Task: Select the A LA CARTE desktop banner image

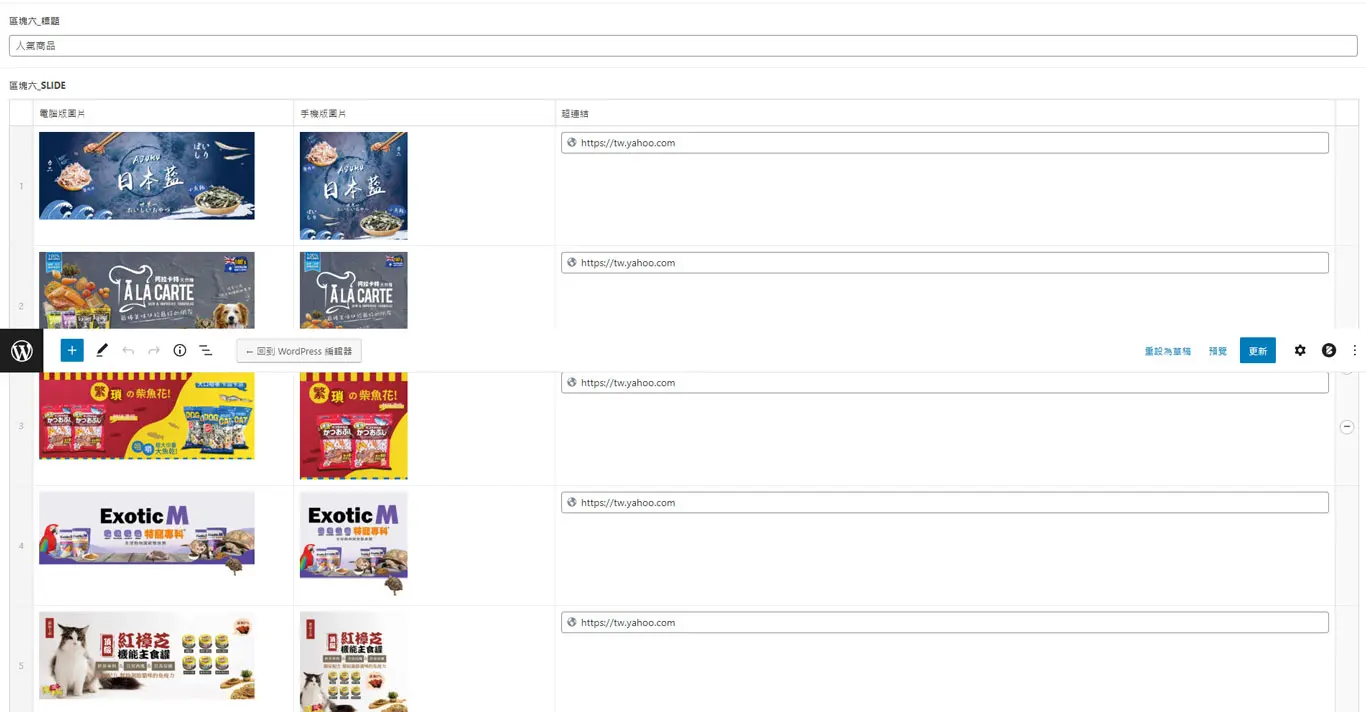Action: tap(147, 290)
